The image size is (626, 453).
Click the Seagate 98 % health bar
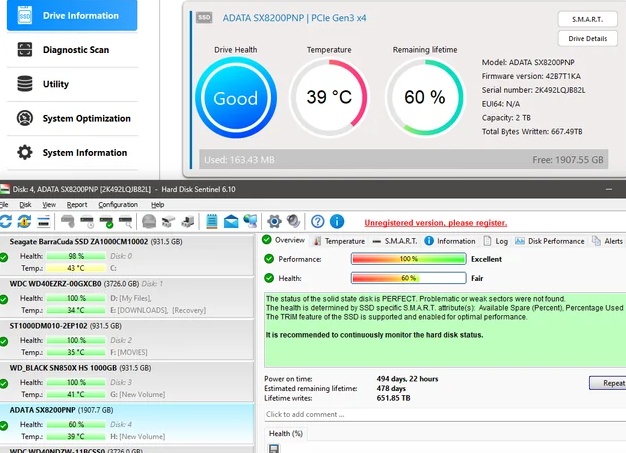75,256
